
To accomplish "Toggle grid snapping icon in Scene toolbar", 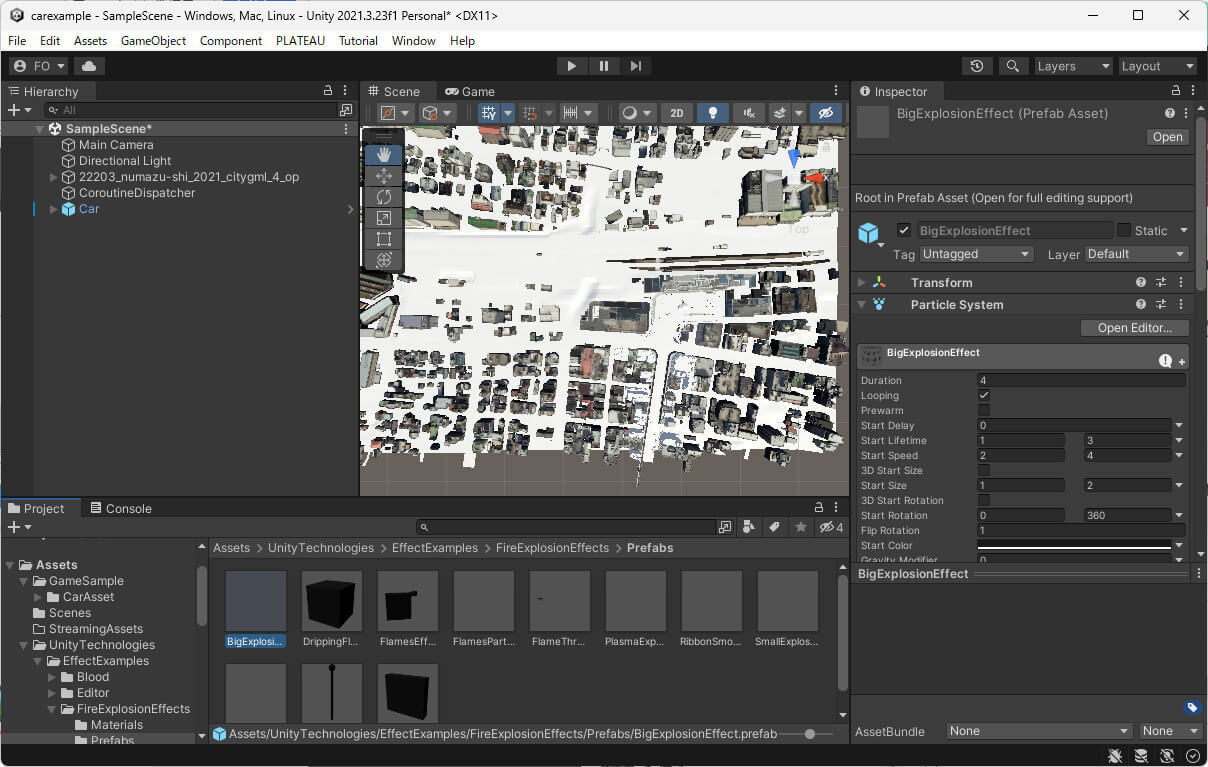I will (489, 113).
